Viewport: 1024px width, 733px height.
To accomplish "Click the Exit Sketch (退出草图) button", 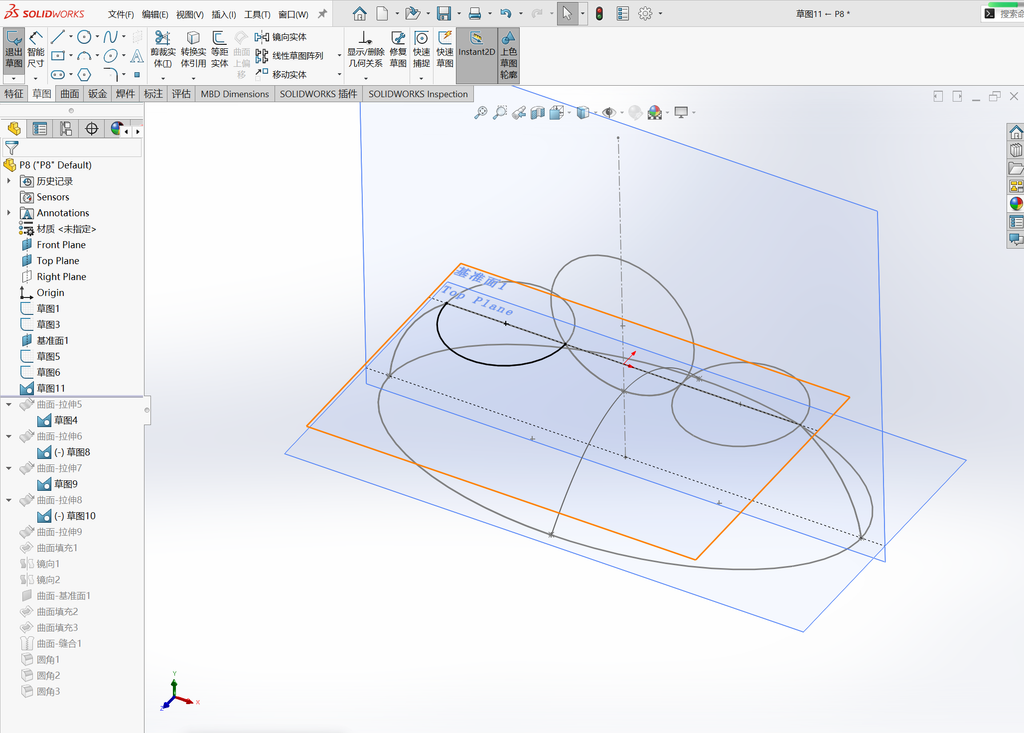I will 14,50.
